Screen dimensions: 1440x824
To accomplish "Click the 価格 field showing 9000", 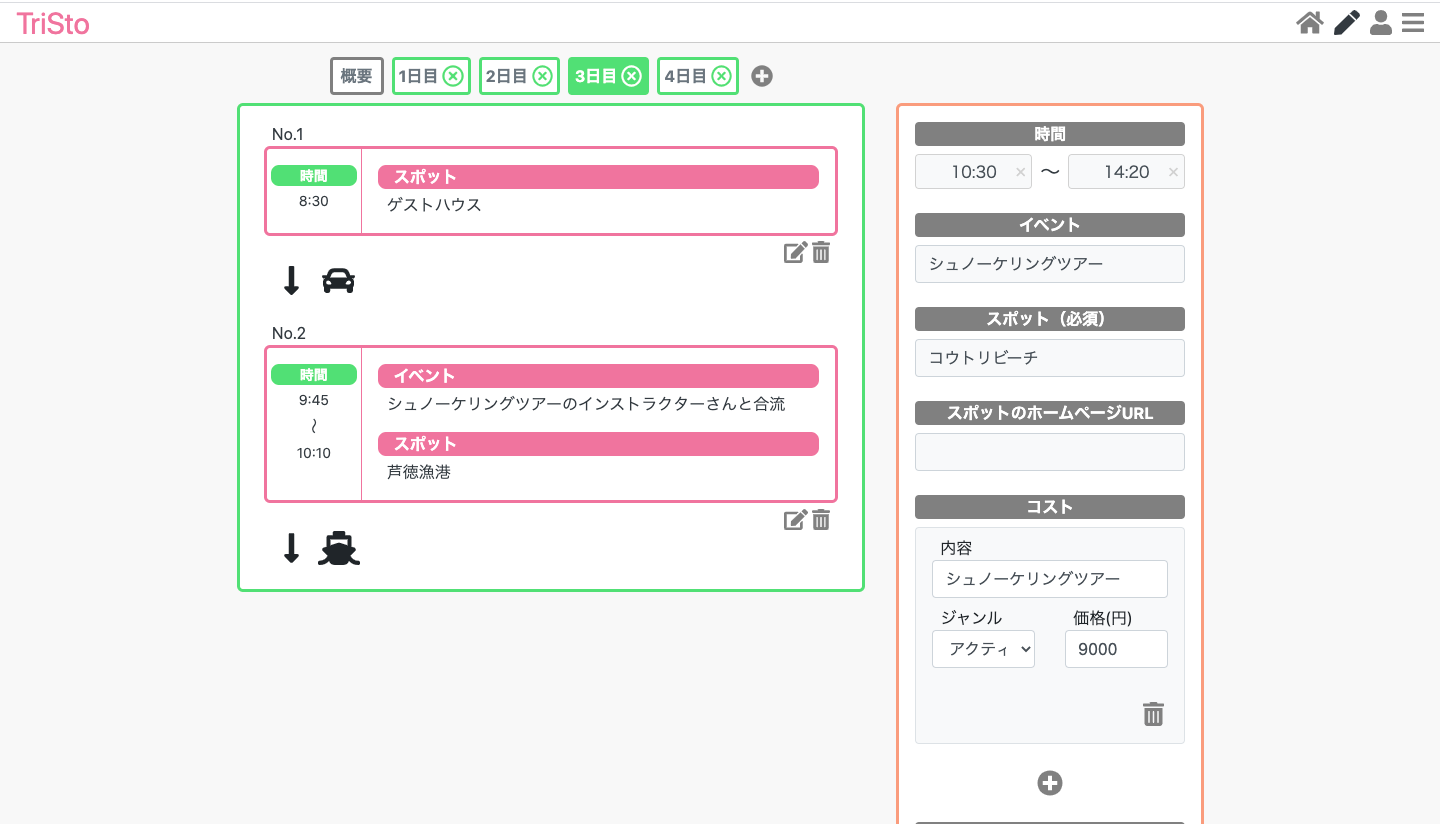I will (1116, 649).
